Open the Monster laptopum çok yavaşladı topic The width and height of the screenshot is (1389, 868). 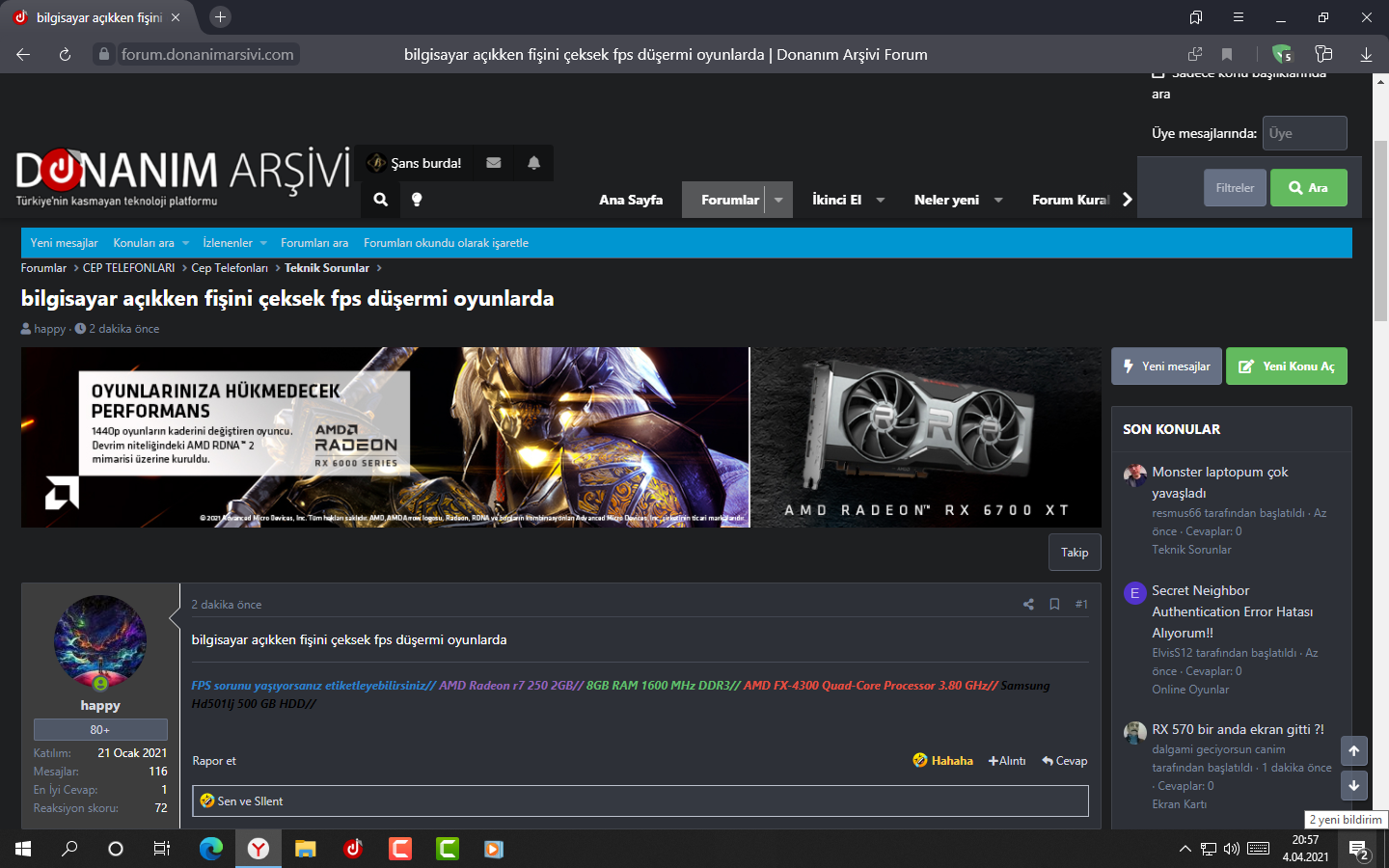[x=1220, y=482]
